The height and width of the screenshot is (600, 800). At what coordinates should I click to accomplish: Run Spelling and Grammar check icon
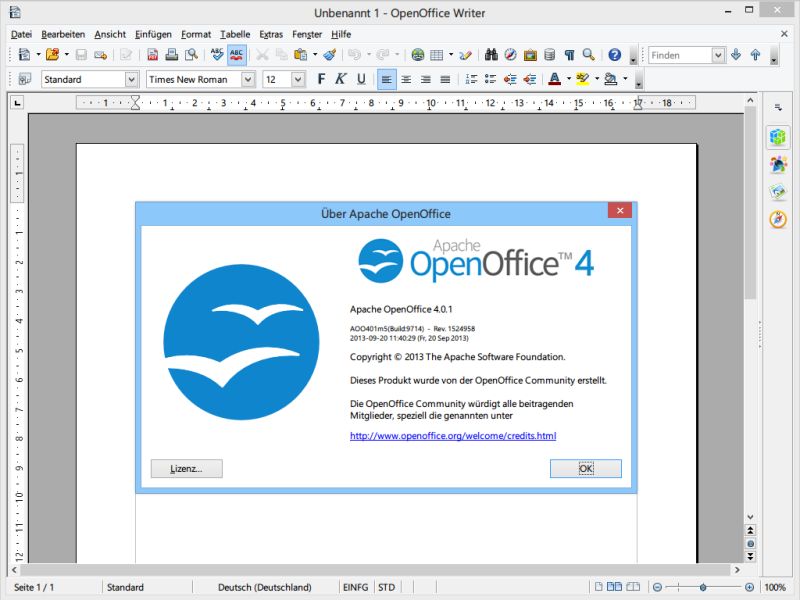coord(217,55)
